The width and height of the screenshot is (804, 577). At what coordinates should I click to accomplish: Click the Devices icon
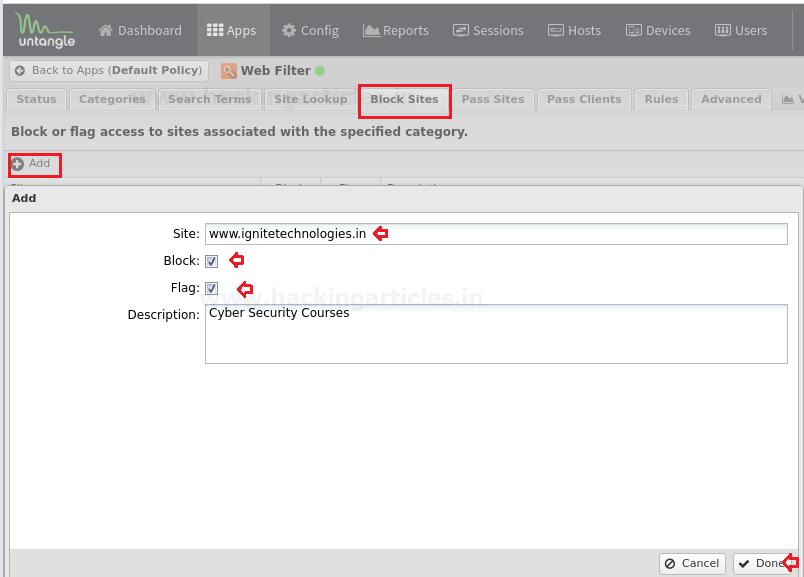pos(634,30)
